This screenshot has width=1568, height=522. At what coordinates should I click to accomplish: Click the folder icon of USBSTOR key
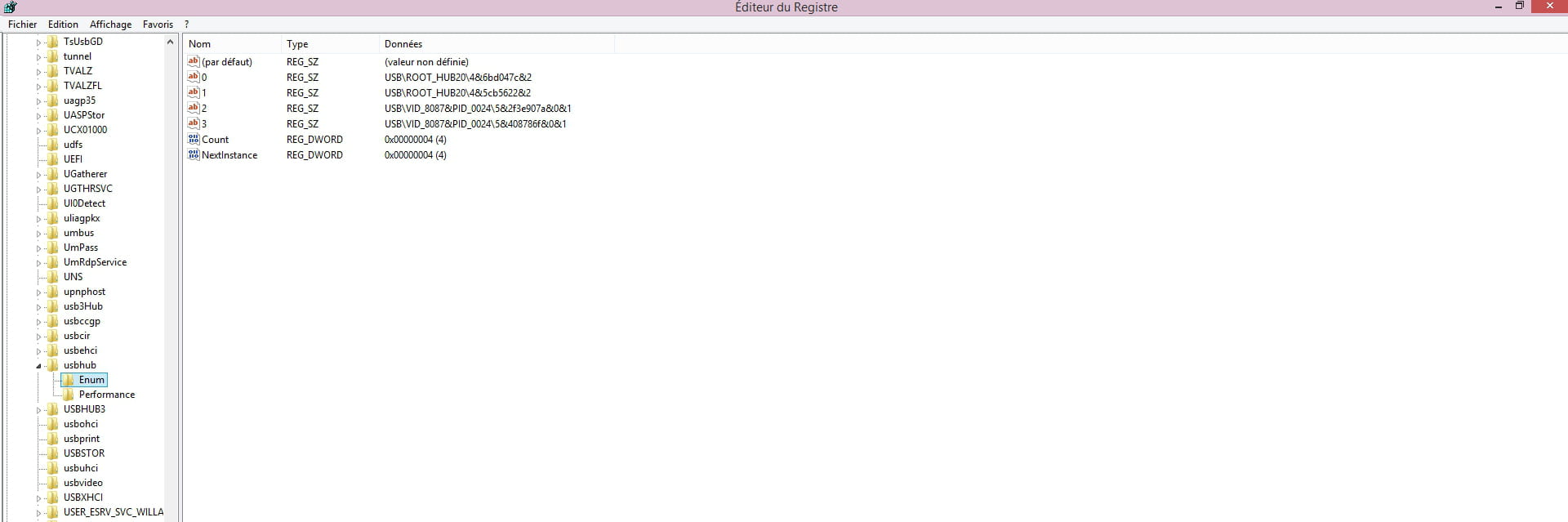52,453
